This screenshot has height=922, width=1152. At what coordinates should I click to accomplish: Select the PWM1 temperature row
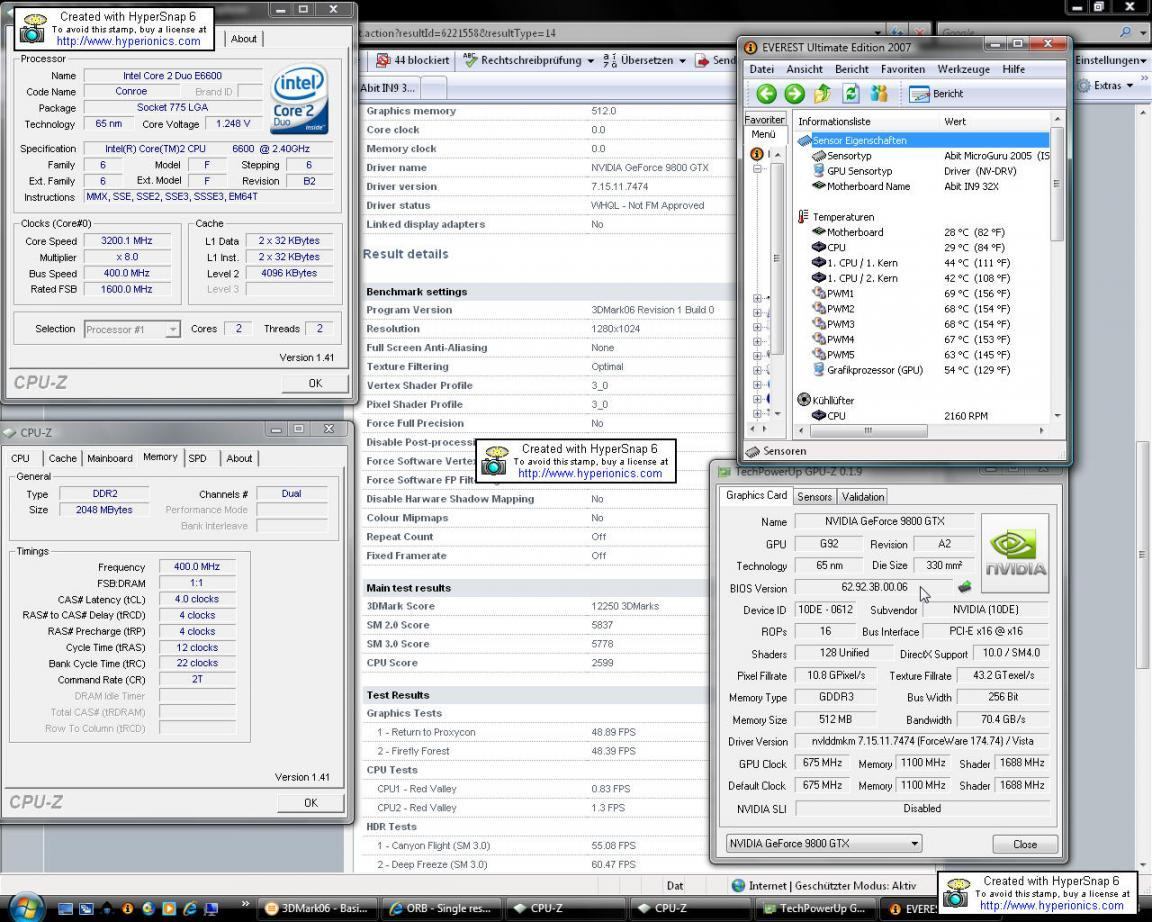922,293
